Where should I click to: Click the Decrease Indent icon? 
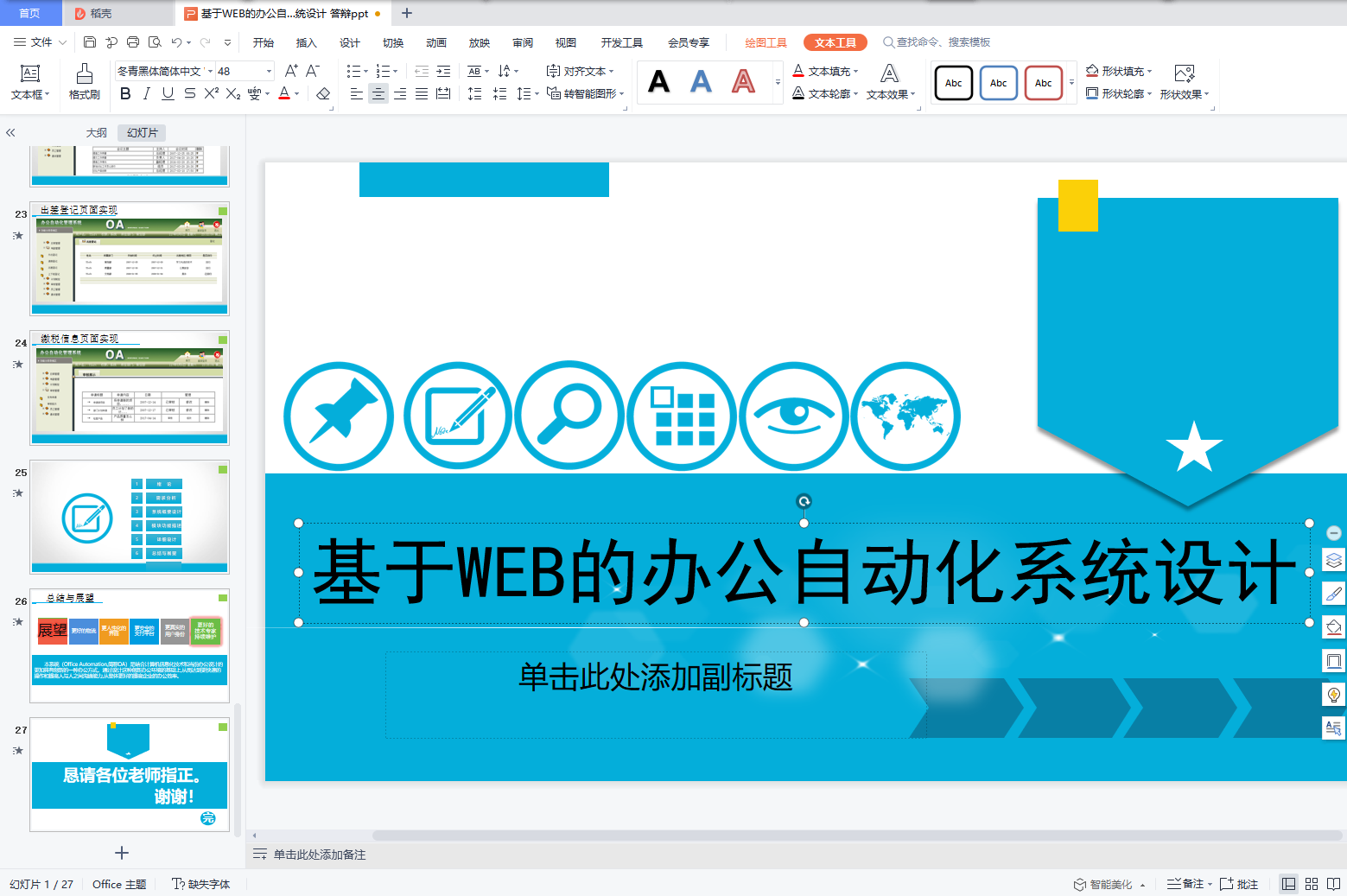tap(422, 72)
